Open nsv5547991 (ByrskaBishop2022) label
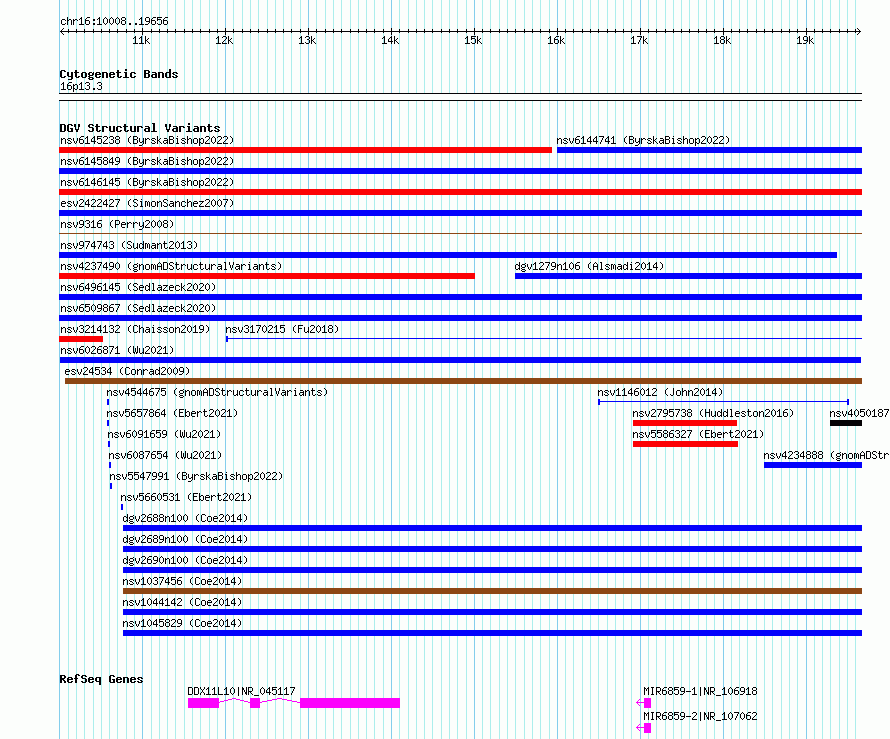 (196, 476)
